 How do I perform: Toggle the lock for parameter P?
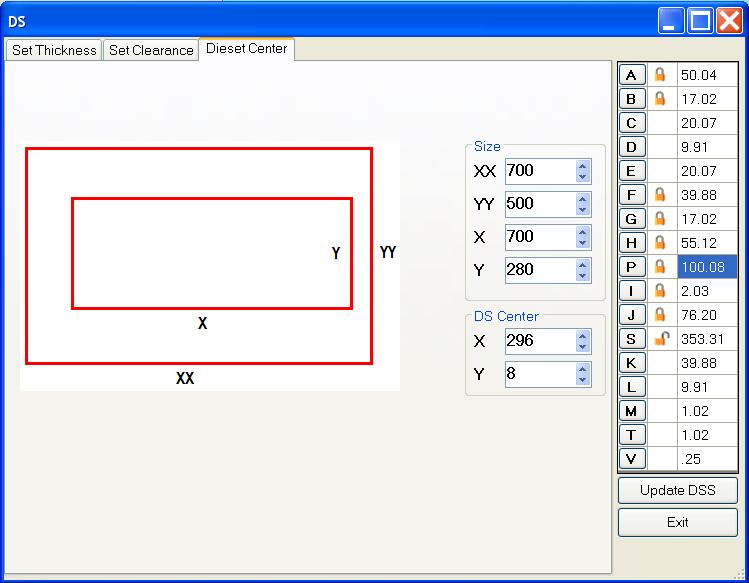pos(660,267)
